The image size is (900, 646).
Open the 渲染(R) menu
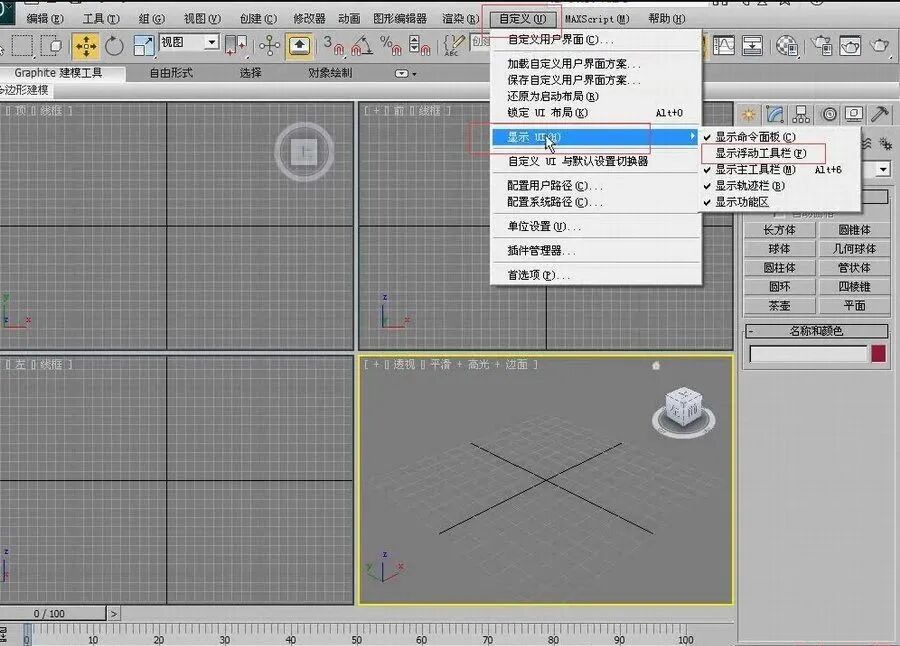click(460, 19)
